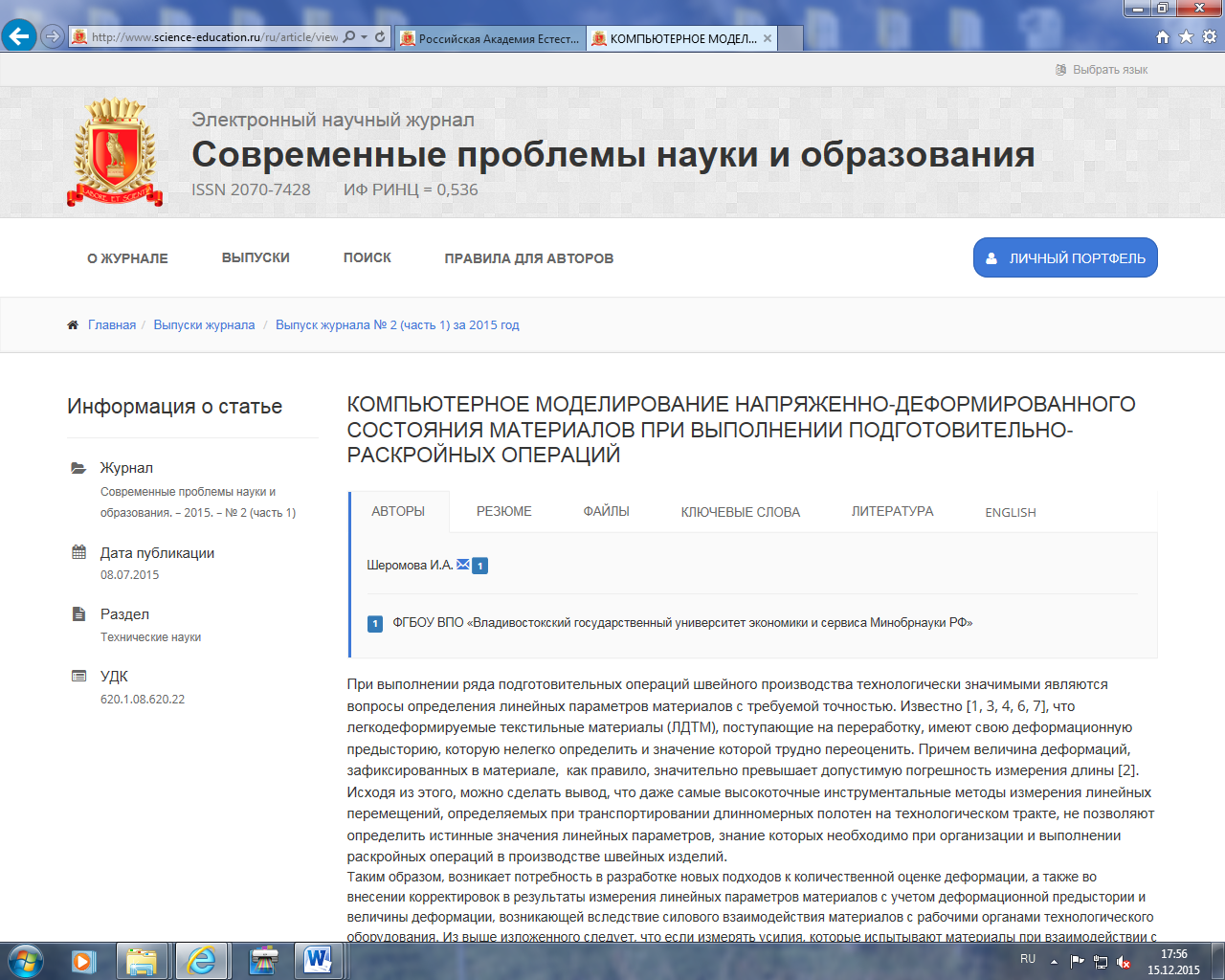
Task: Click the email envelope icon beside Шеромова И.А.
Action: (x=463, y=565)
